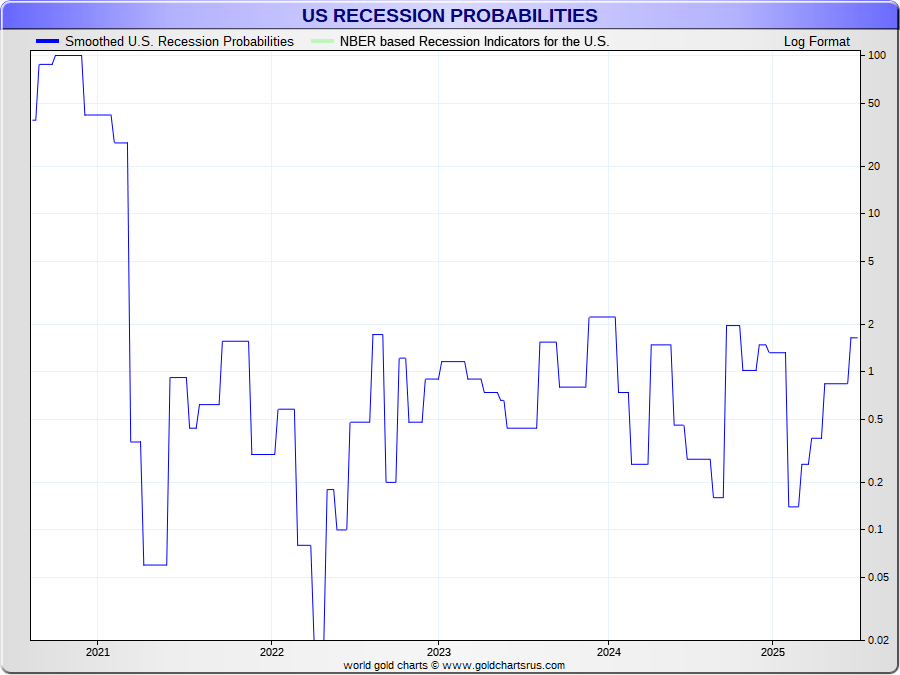Click the 0.2 y-axis label
The image size is (900, 675).
tap(875, 482)
